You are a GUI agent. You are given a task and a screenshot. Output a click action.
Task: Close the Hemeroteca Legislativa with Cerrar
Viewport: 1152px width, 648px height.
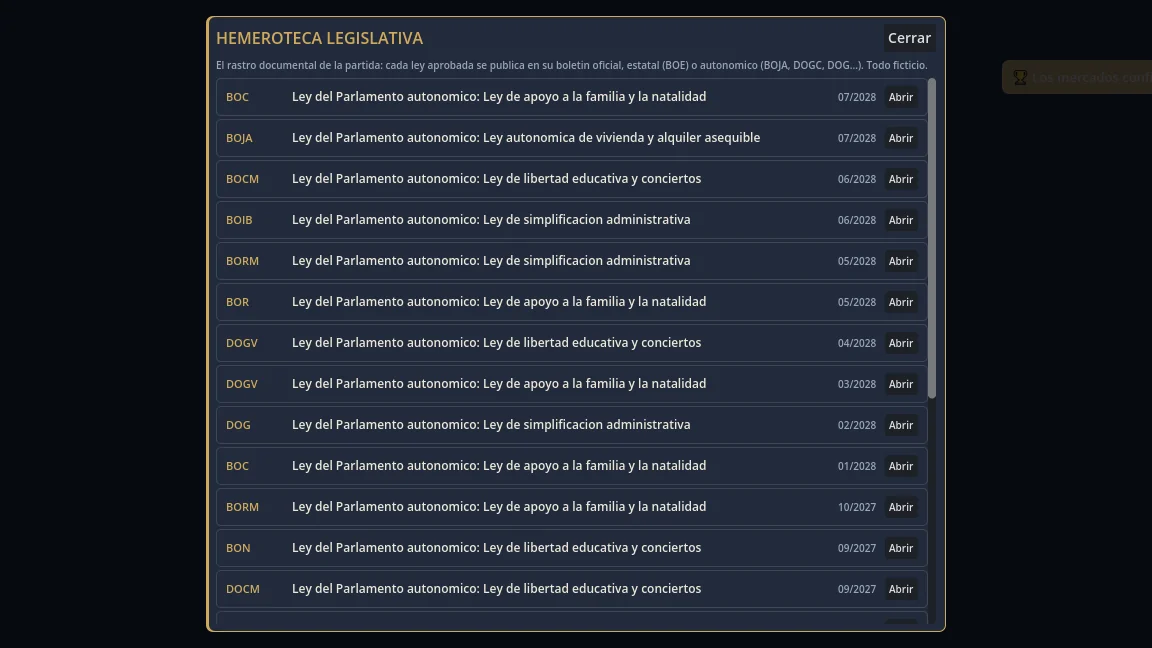pos(909,38)
